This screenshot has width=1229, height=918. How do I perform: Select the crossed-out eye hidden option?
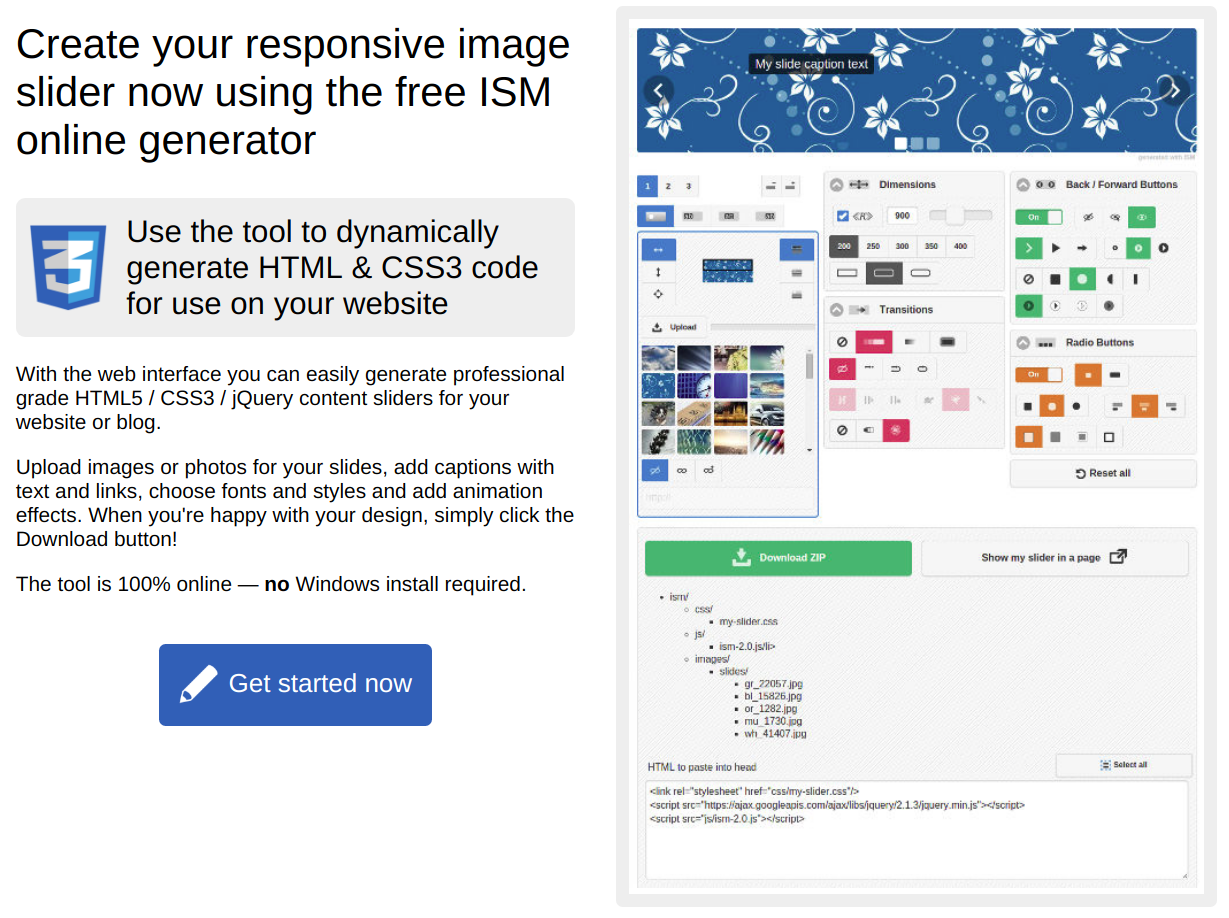point(1088,217)
